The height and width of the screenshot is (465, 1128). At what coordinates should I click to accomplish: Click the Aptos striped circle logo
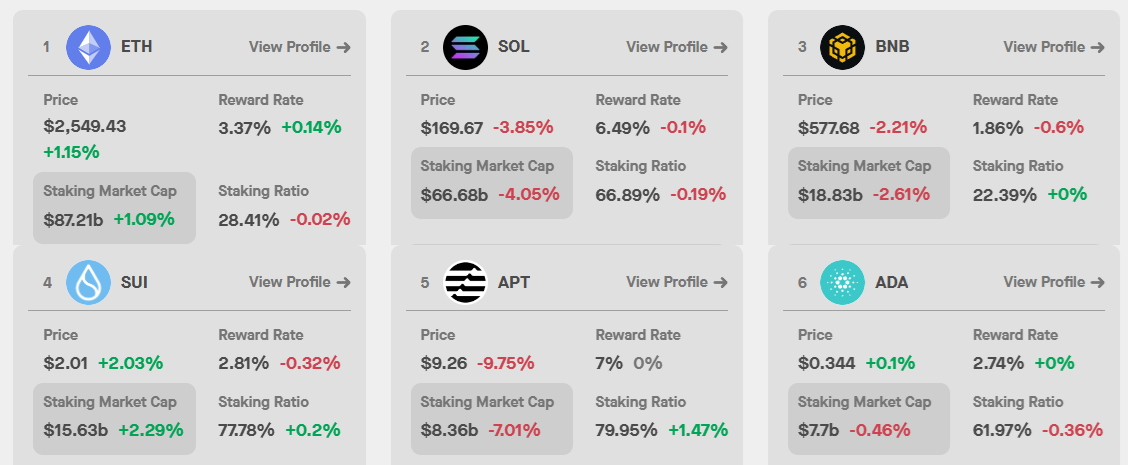(464, 283)
